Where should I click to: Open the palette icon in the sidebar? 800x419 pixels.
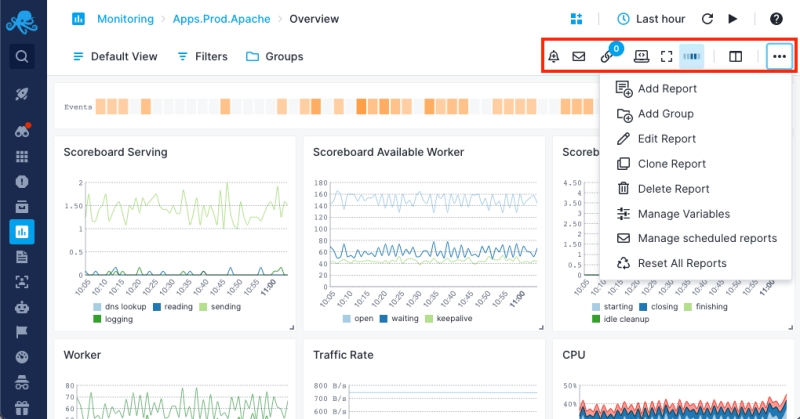coord(21,357)
